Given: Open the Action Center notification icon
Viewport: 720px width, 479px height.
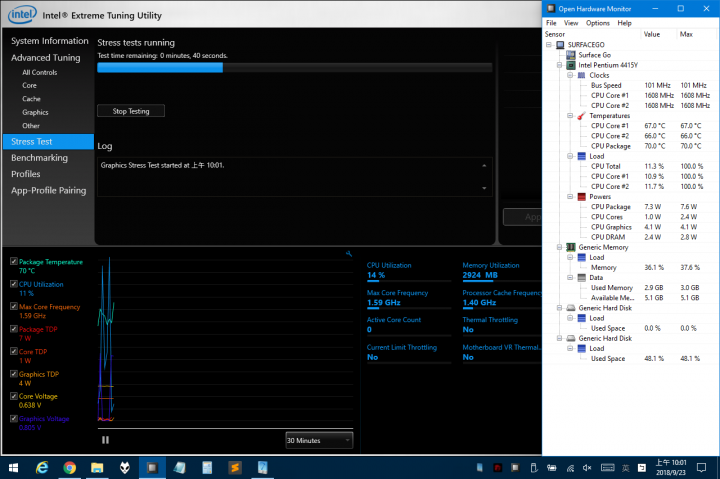Looking at the screenshot, I should (701, 468).
